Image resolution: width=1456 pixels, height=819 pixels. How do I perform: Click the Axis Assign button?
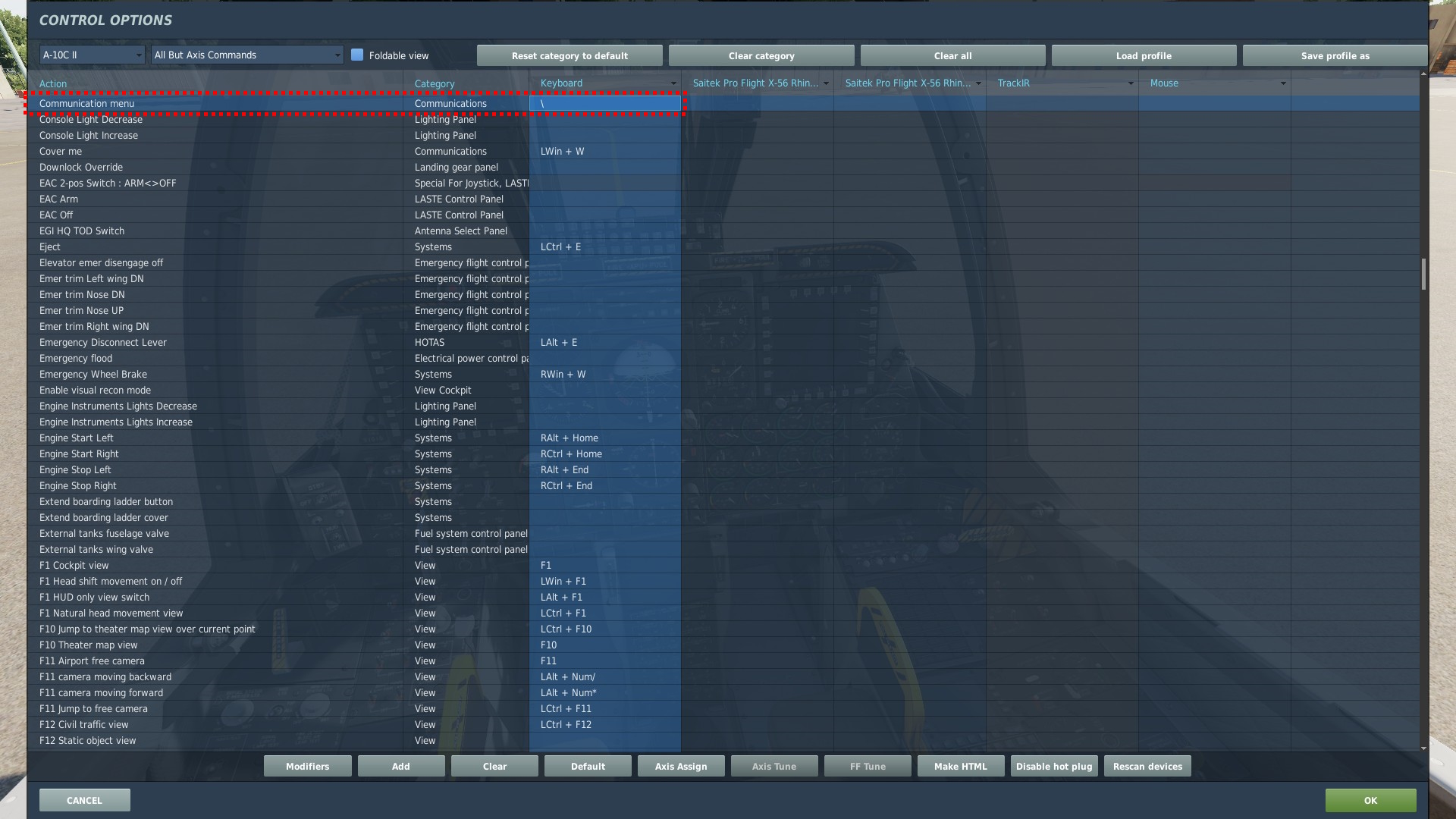tap(681, 766)
